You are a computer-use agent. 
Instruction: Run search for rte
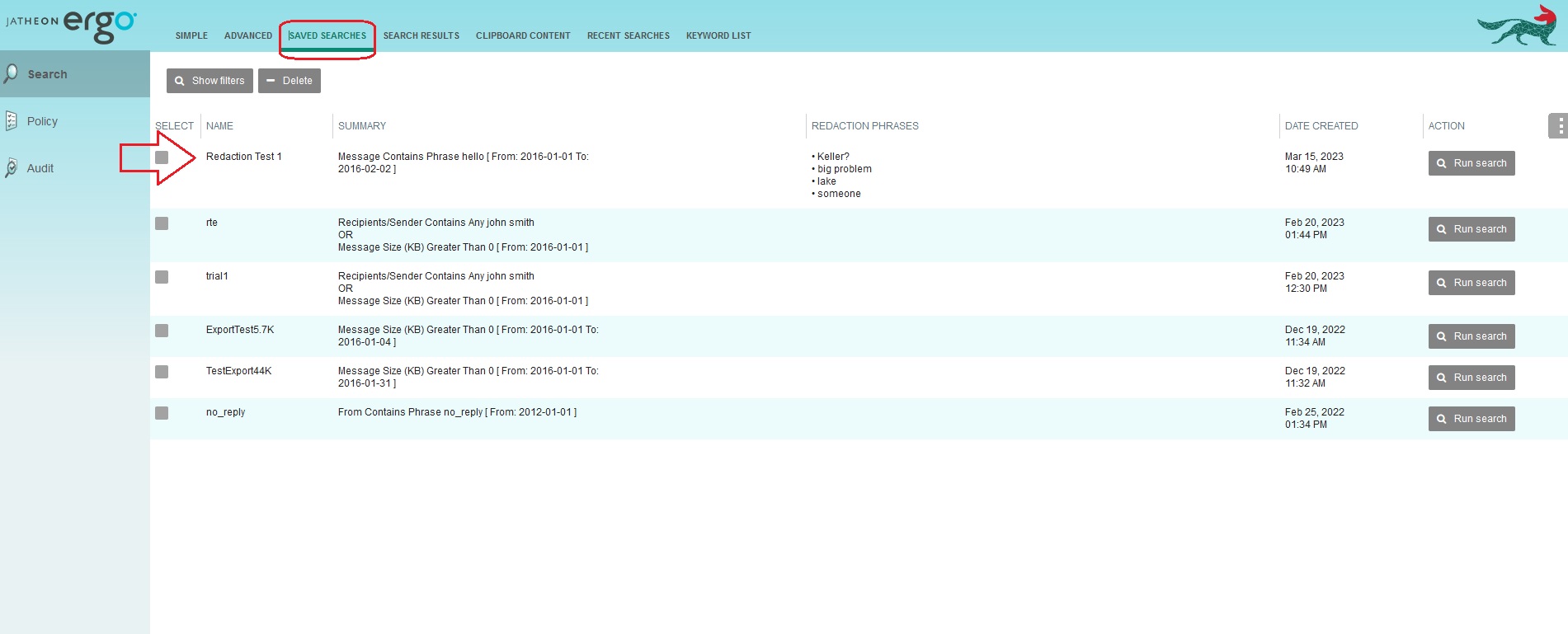pyautogui.click(x=1471, y=229)
